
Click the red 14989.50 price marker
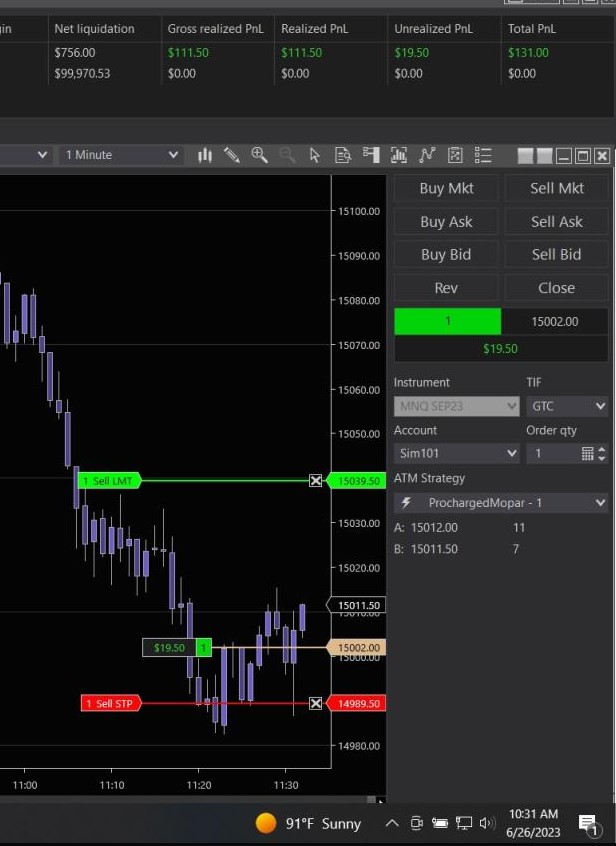click(x=357, y=704)
